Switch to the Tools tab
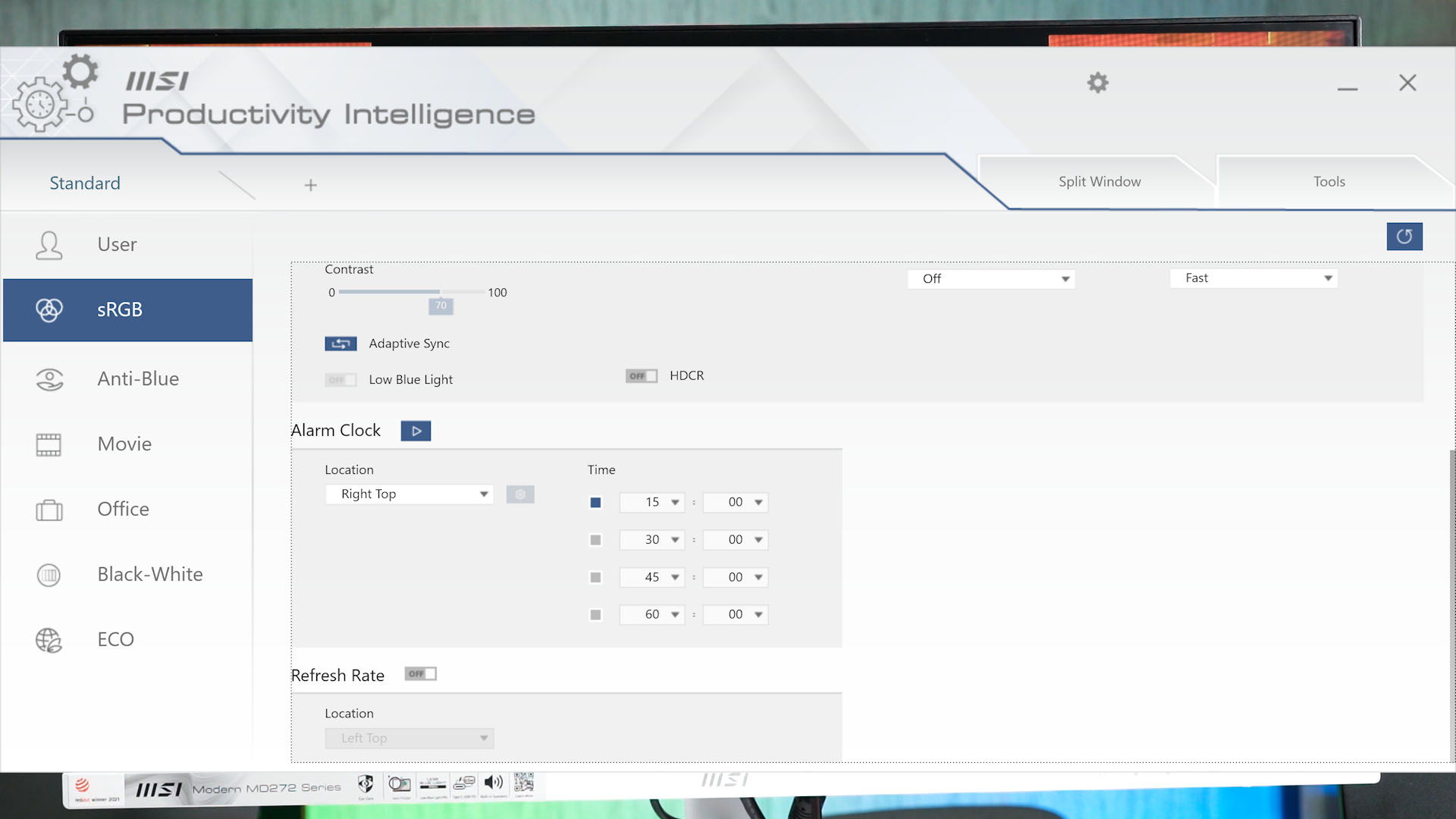This screenshot has height=819, width=1456. pos(1329,182)
